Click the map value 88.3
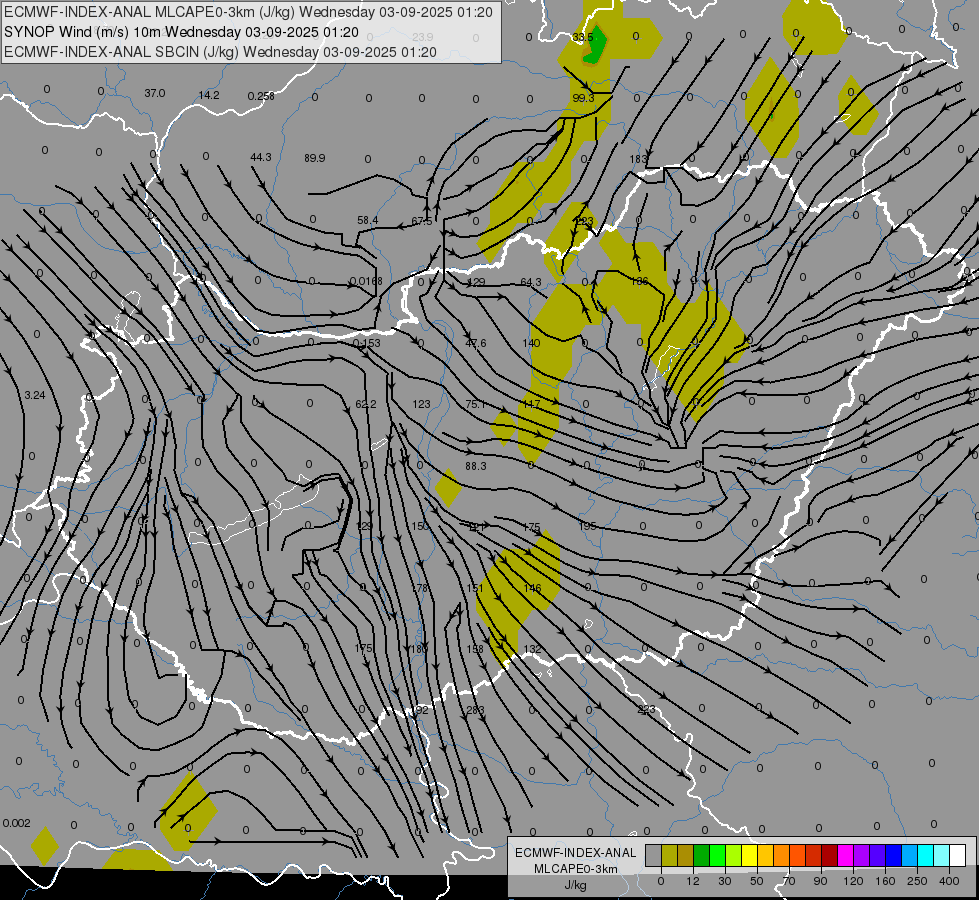Viewport: 979px width, 900px height. (476, 466)
